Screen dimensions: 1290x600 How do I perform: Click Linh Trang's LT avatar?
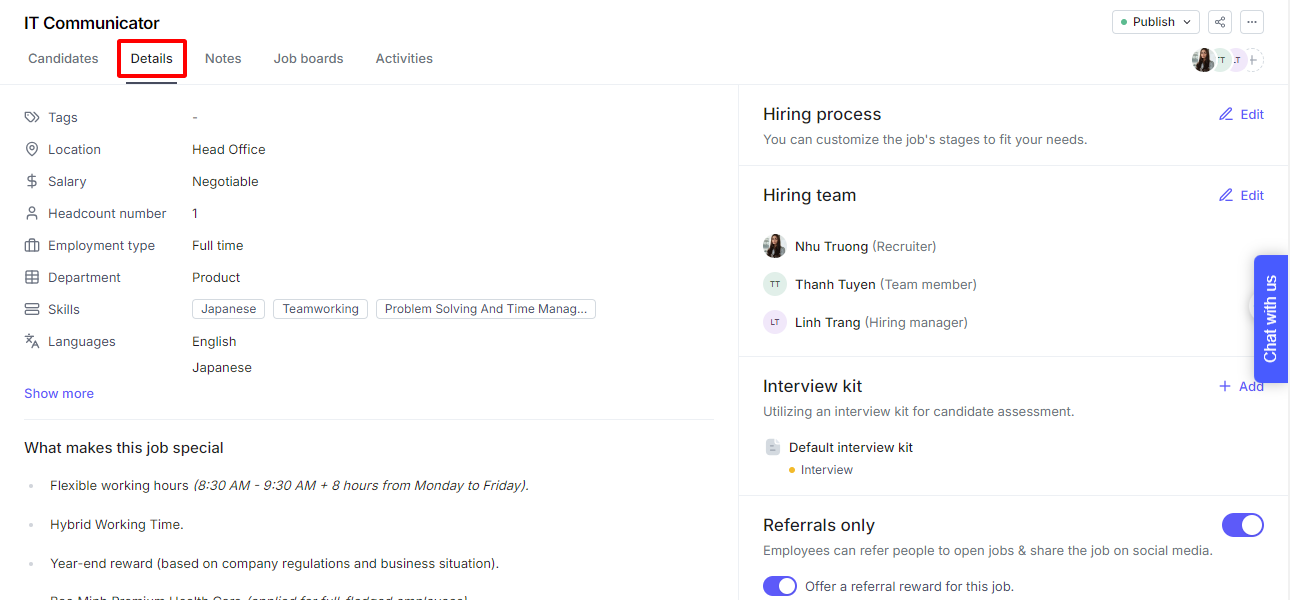(774, 322)
